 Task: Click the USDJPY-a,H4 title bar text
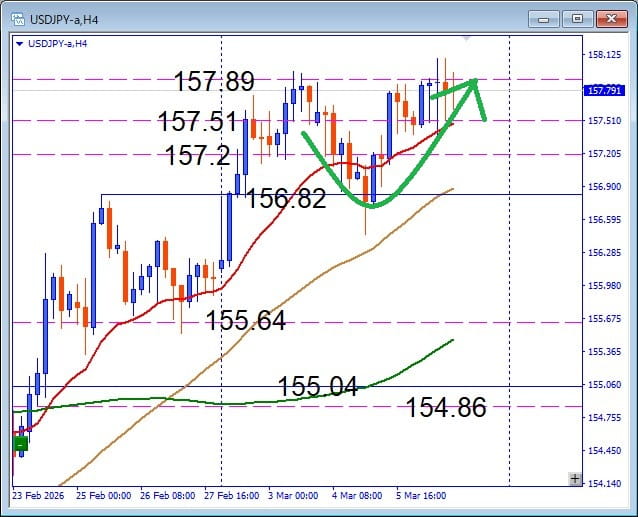coord(64,20)
